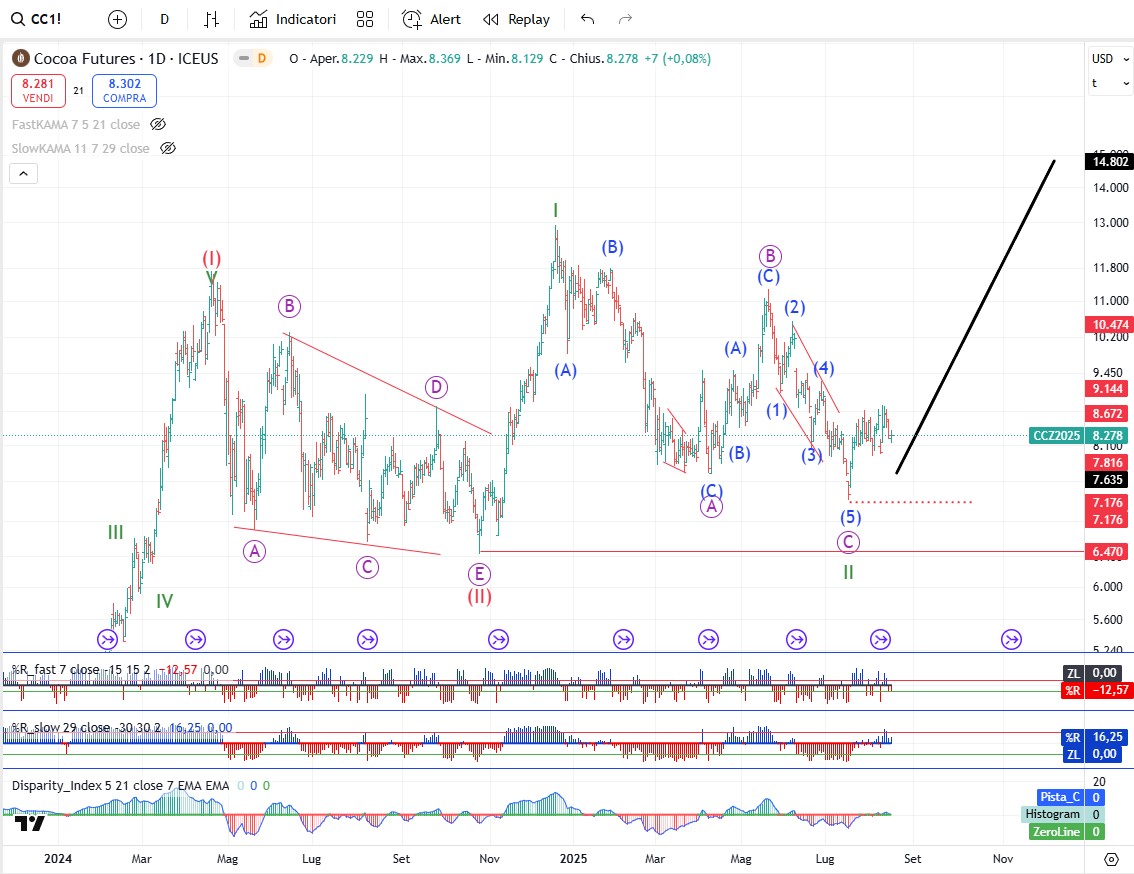Undo the last chart action
This screenshot has height=874, width=1134.
[x=587, y=19]
